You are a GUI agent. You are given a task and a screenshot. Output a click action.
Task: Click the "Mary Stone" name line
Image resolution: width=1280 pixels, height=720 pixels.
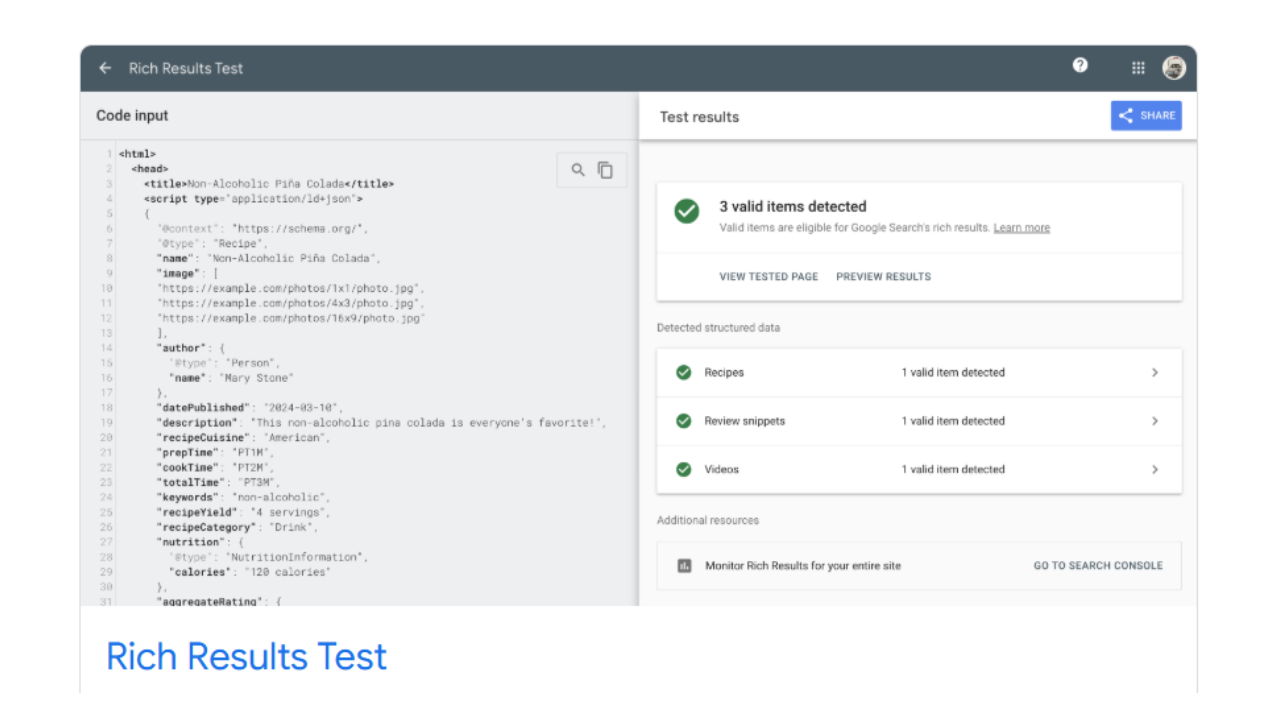[231, 378]
